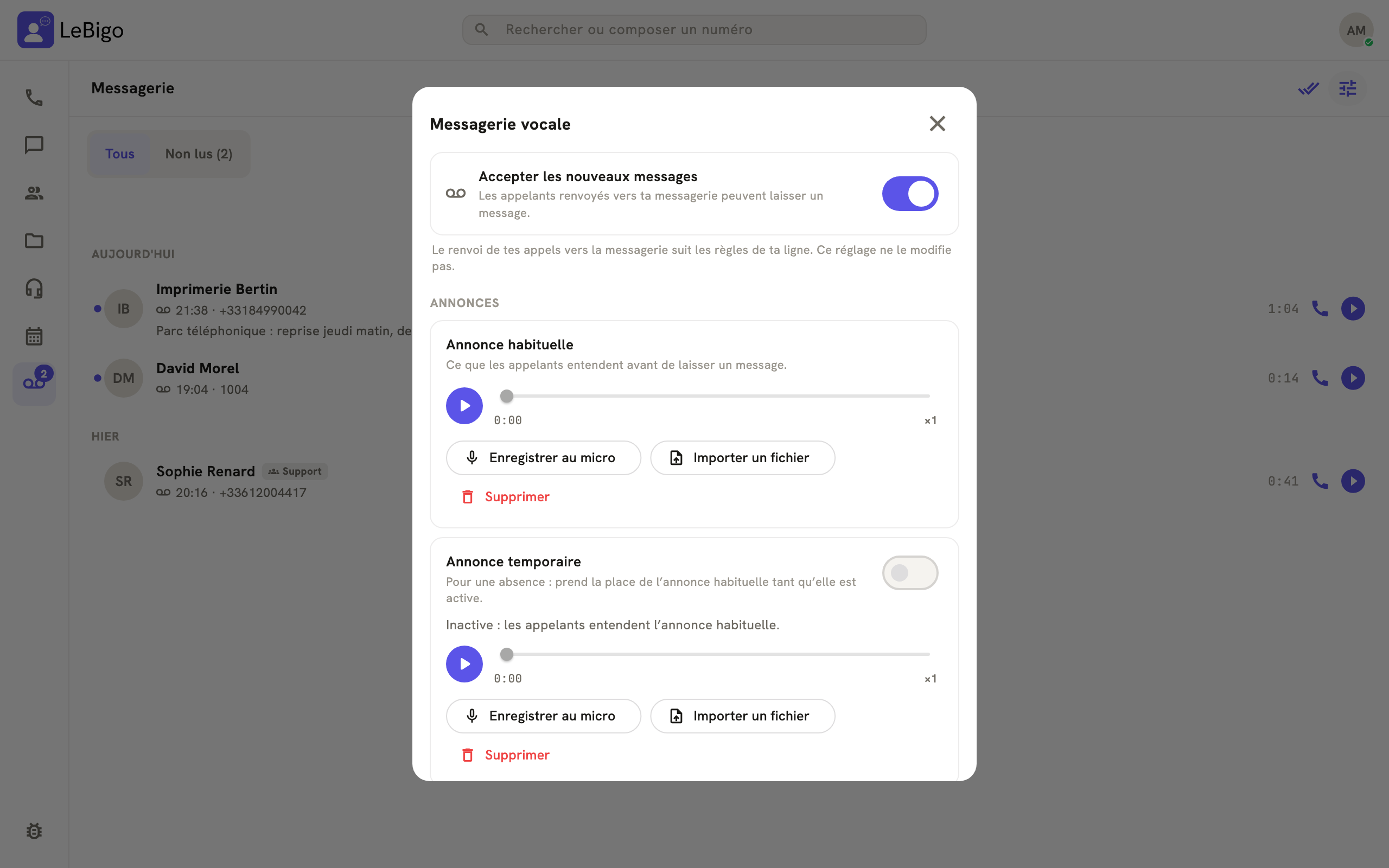Click the search magnifier icon
The image size is (1389, 868).
(x=482, y=30)
